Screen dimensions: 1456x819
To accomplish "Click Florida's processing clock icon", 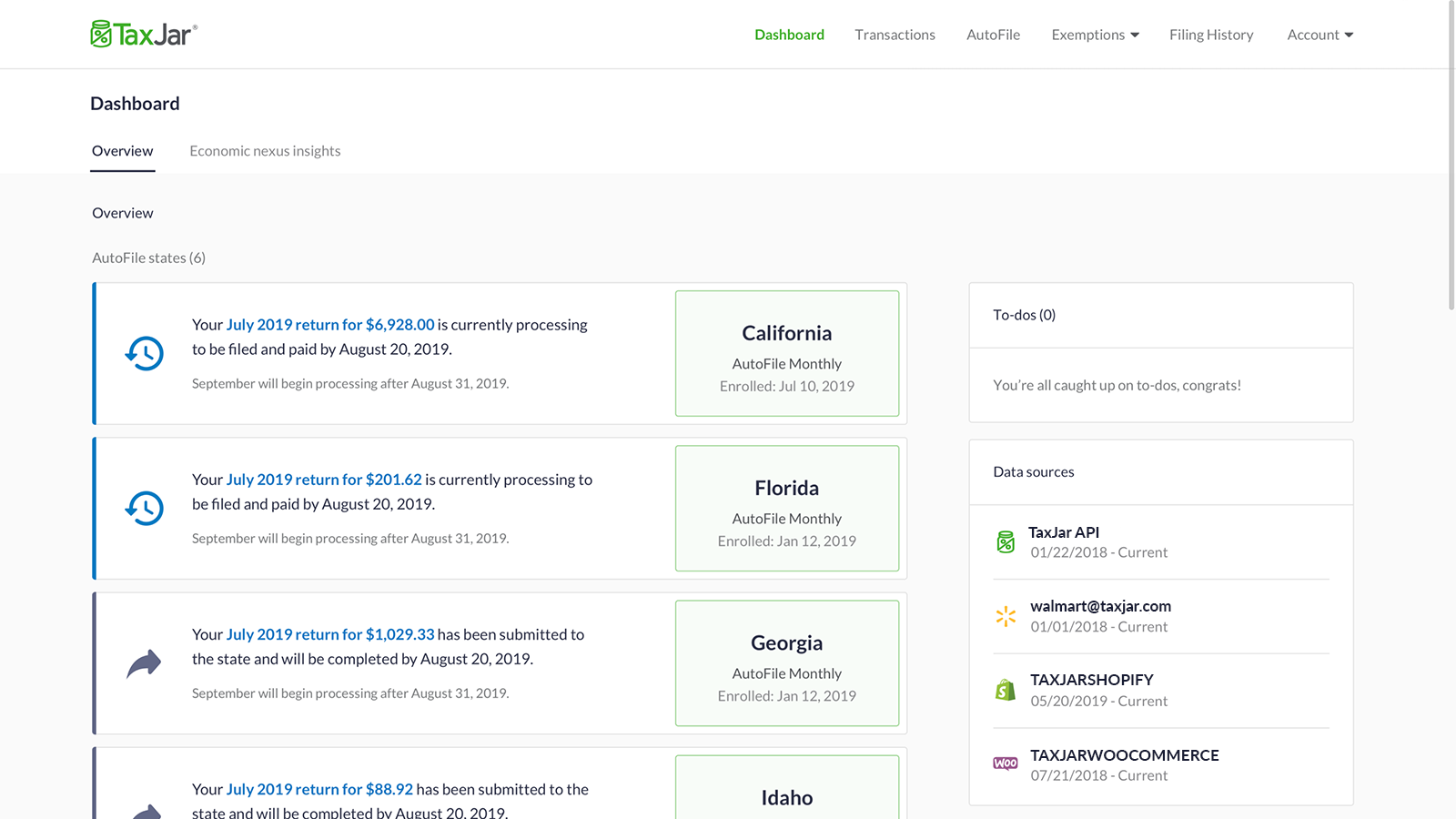I will point(144,508).
